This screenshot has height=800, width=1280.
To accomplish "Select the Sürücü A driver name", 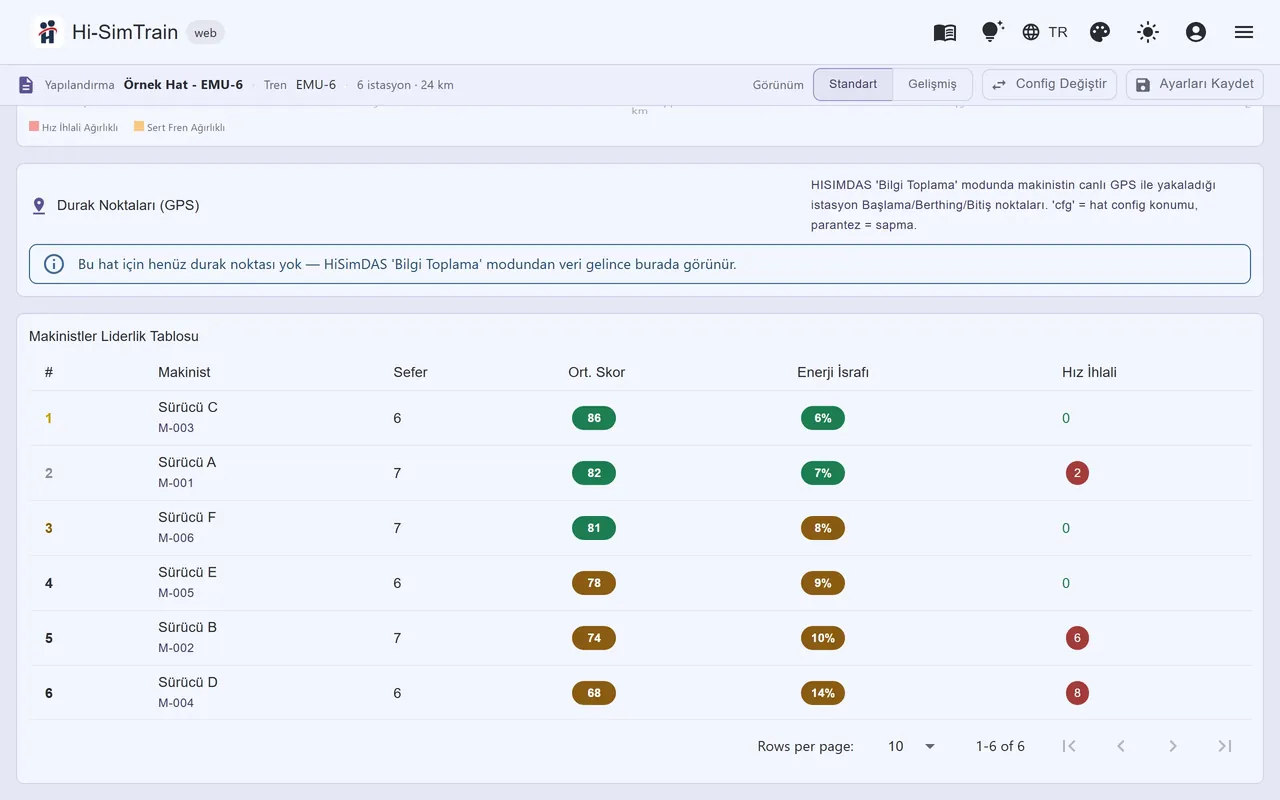I will [187, 462].
